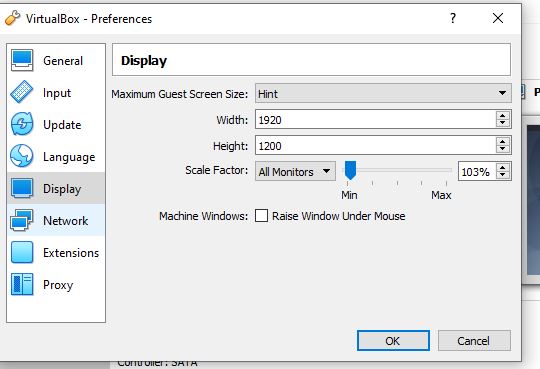Increase Height with the up arrow
The height and width of the screenshot is (369, 540).
tap(503, 141)
